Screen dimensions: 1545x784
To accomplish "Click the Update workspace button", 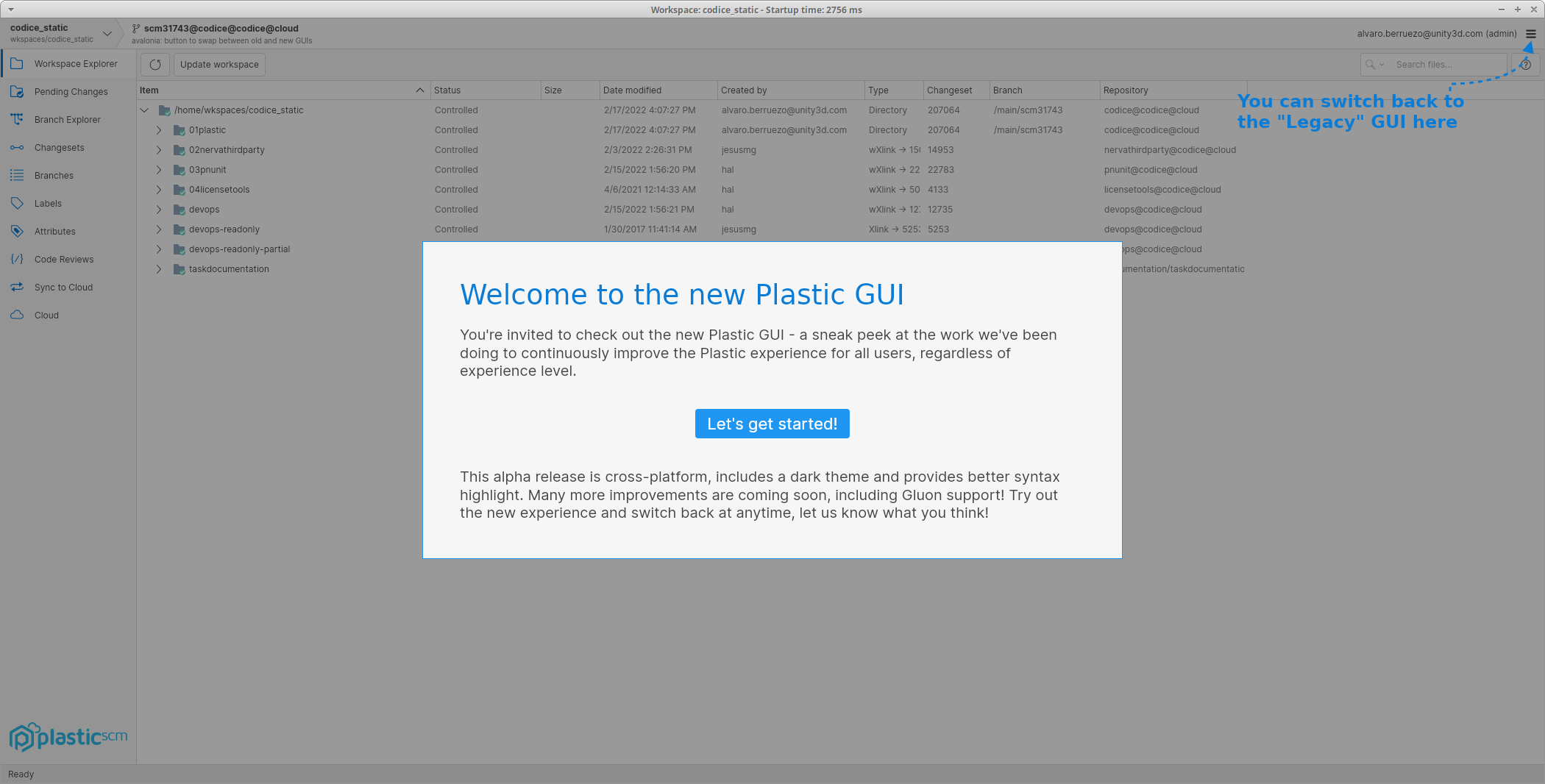I will 219,65.
